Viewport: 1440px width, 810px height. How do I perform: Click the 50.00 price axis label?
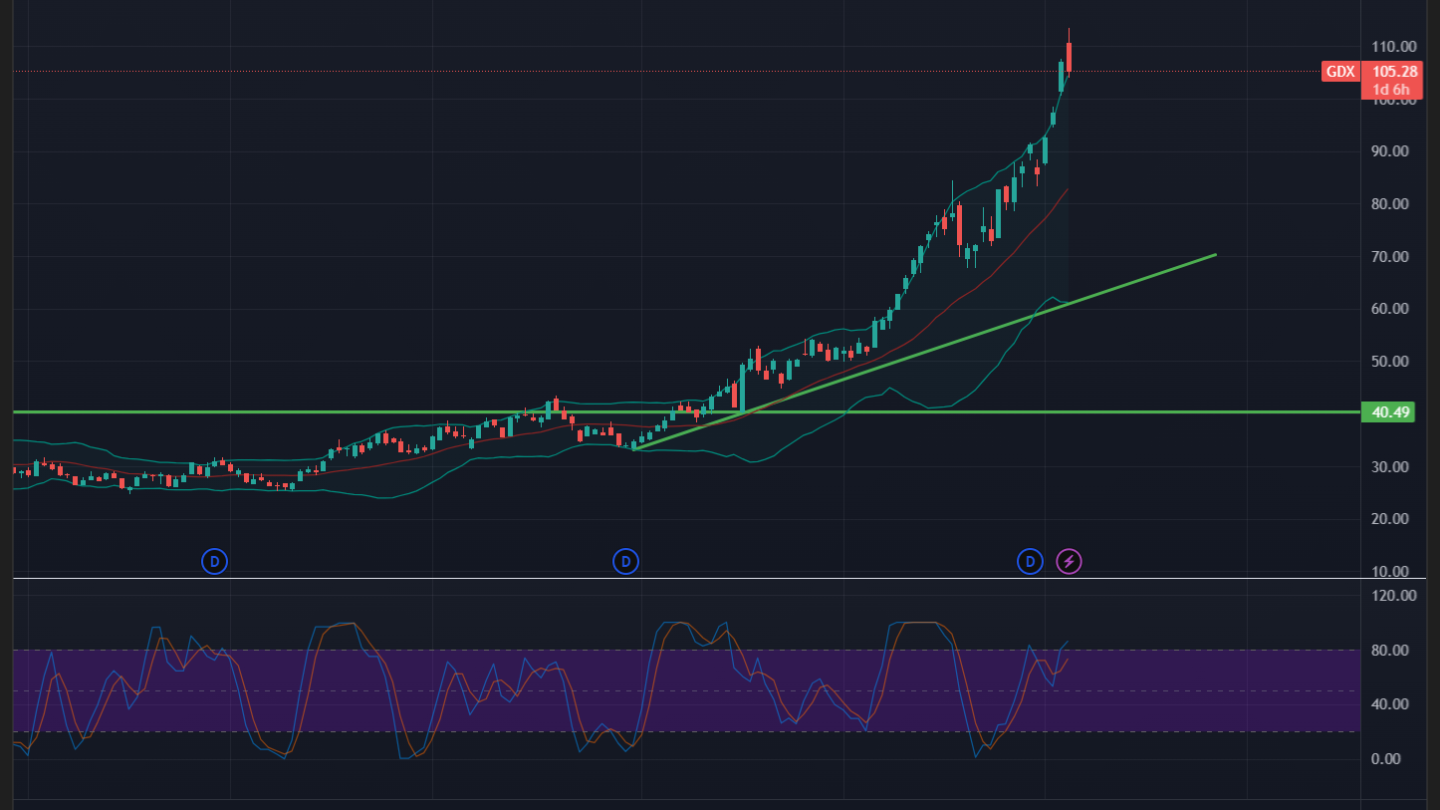point(1394,362)
